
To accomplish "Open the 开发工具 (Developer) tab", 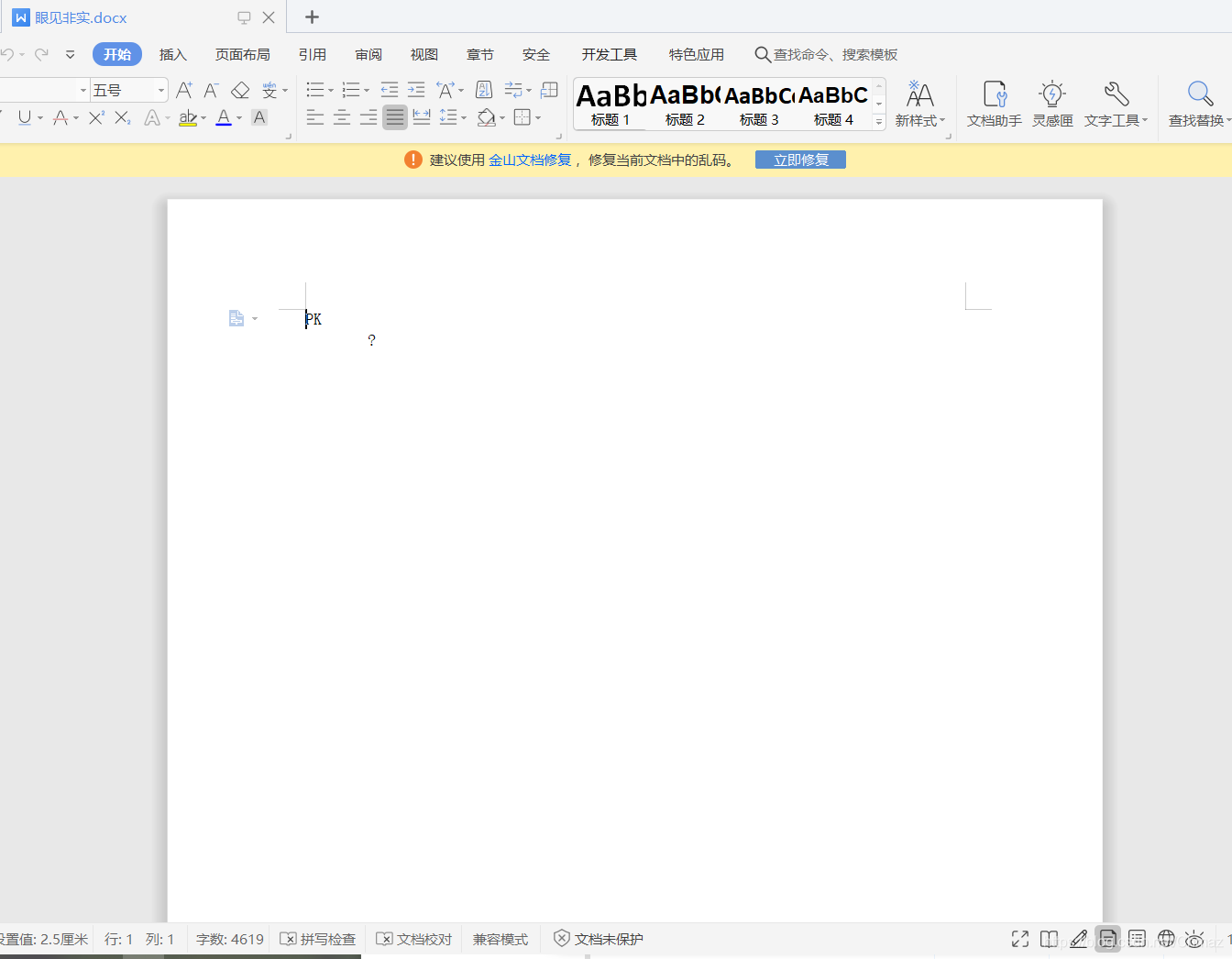I will coord(610,54).
